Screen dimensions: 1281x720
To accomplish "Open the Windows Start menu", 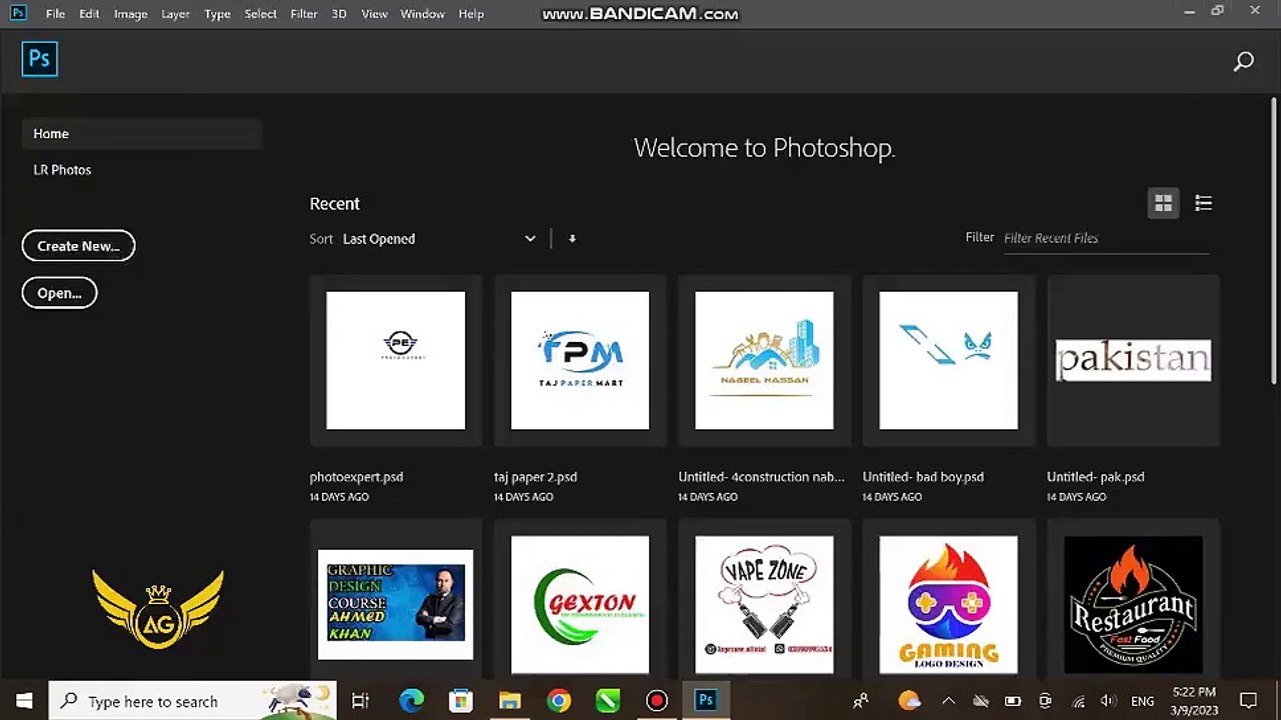I will (x=24, y=701).
